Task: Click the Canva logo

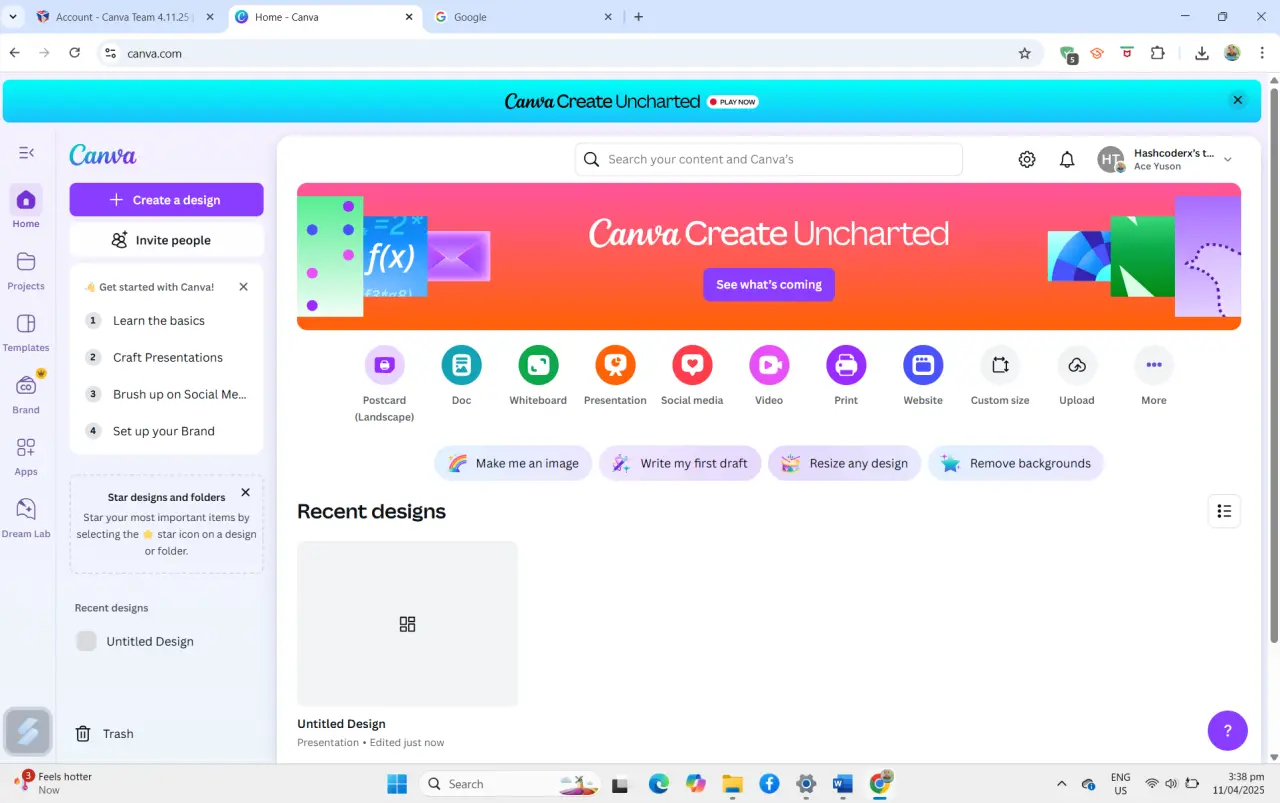Action: point(103,155)
